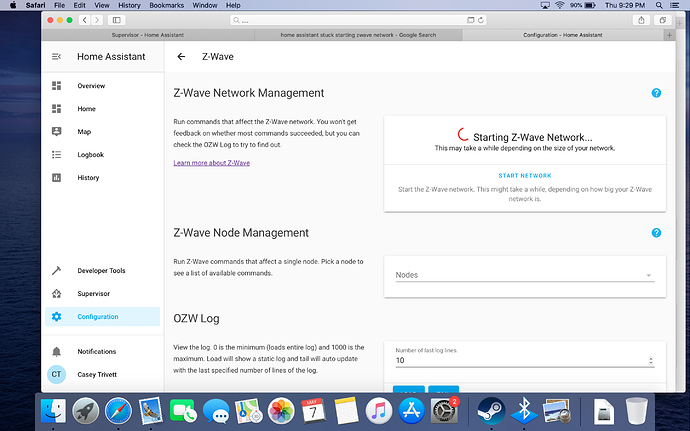Click help icon for Z-Wave Network Management
The width and height of the screenshot is (690, 431).
pos(656,93)
